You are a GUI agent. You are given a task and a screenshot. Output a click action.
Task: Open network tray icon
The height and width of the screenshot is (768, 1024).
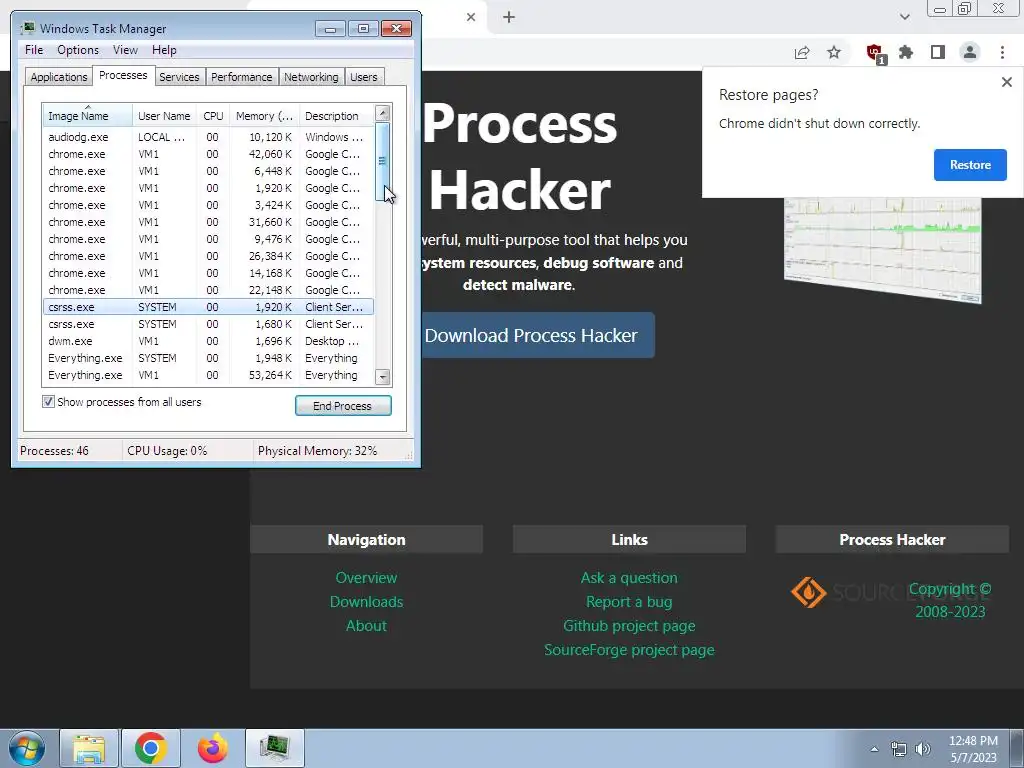[x=899, y=749]
